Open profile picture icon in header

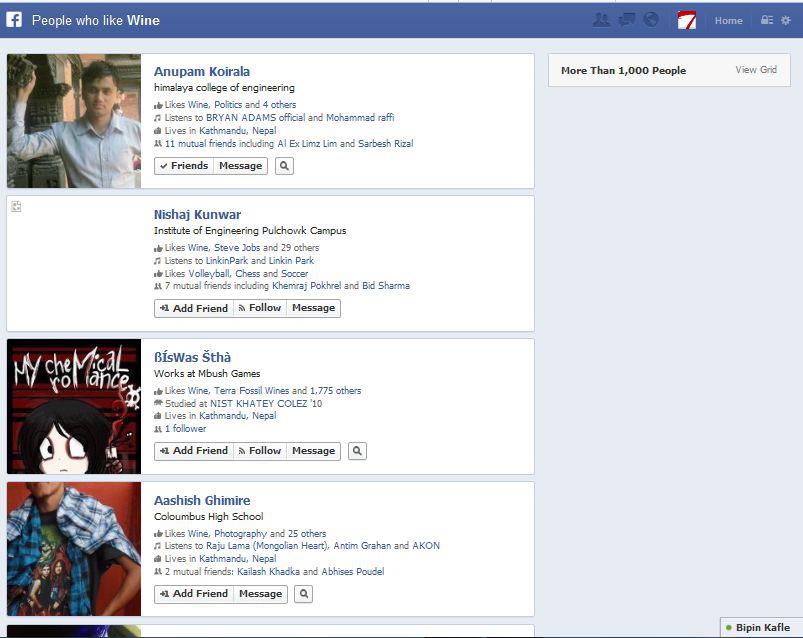pos(687,20)
